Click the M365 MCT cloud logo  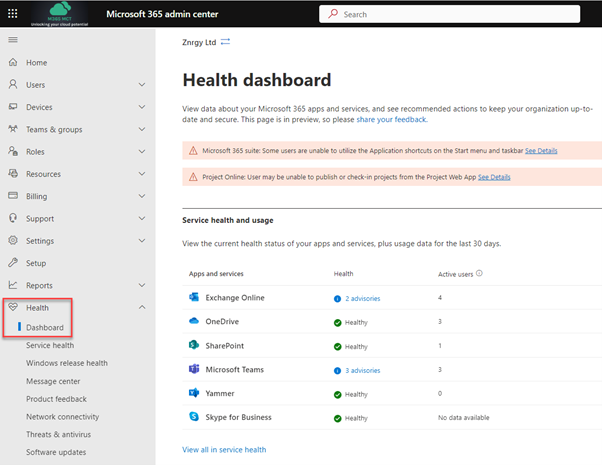tap(60, 14)
